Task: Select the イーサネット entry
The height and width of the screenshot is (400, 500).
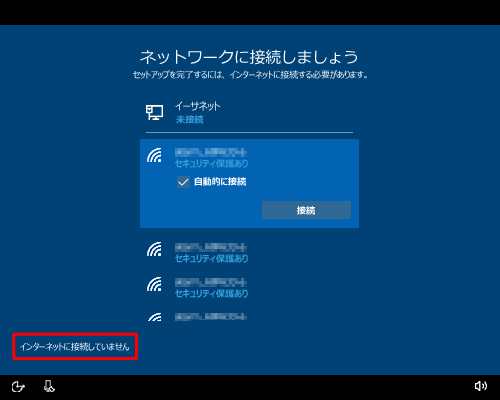Action: point(249,113)
